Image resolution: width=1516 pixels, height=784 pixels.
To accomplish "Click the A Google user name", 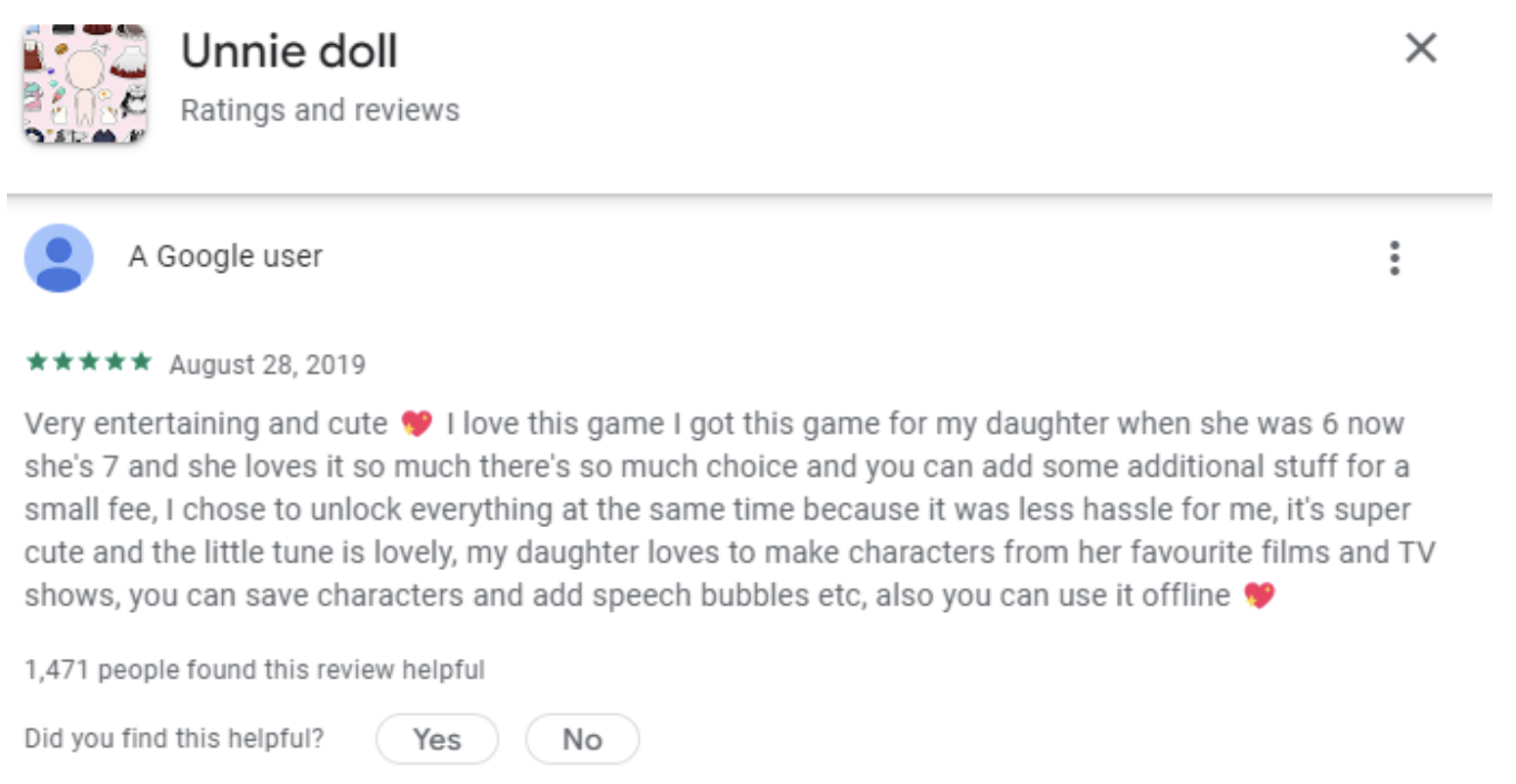I will (x=225, y=256).
